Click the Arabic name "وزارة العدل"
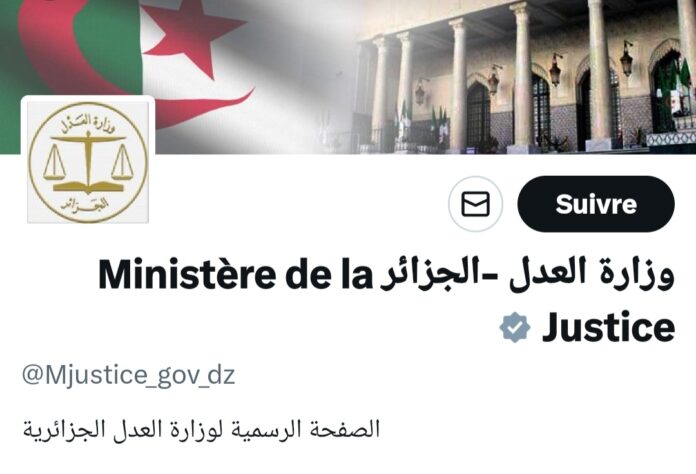696x474 pixels. click(593, 275)
